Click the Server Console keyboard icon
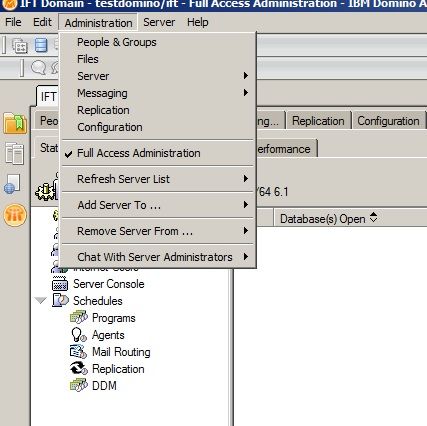The image size is (427, 426). (x=60, y=284)
